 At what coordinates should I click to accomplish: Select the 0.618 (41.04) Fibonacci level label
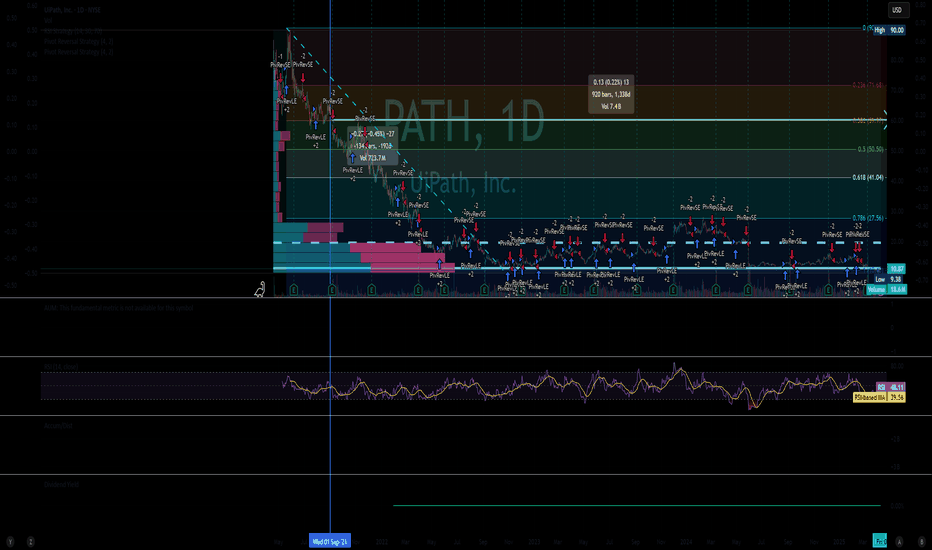coord(868,177)
